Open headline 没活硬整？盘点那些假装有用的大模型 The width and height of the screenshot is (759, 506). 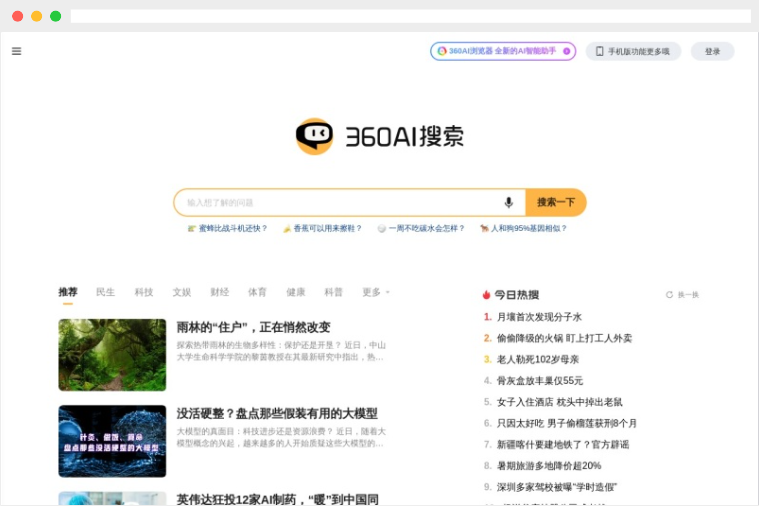tap(277, 414)
